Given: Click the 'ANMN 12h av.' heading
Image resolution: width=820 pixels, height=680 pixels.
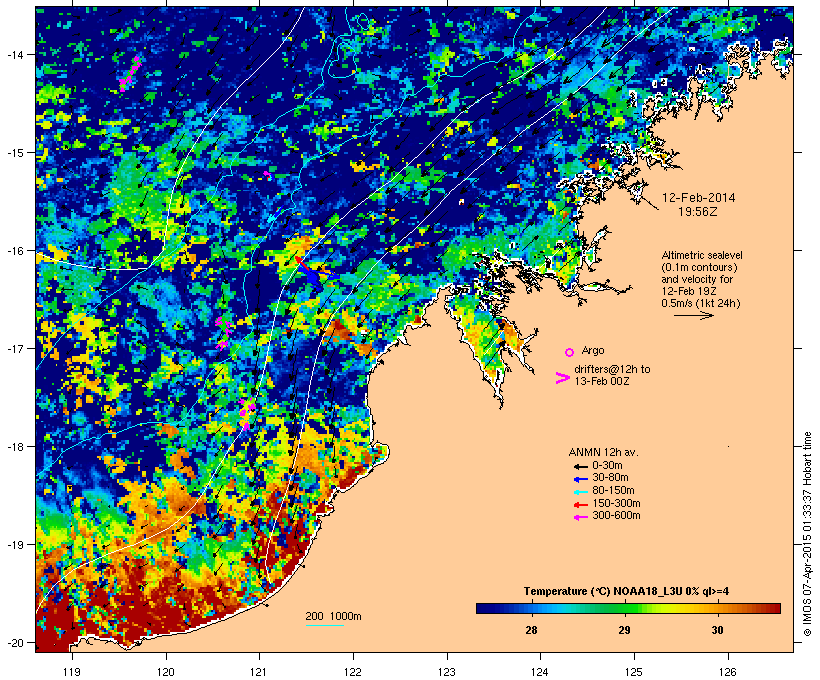Looking at the screenshot, I should click(x=603, y=452).
